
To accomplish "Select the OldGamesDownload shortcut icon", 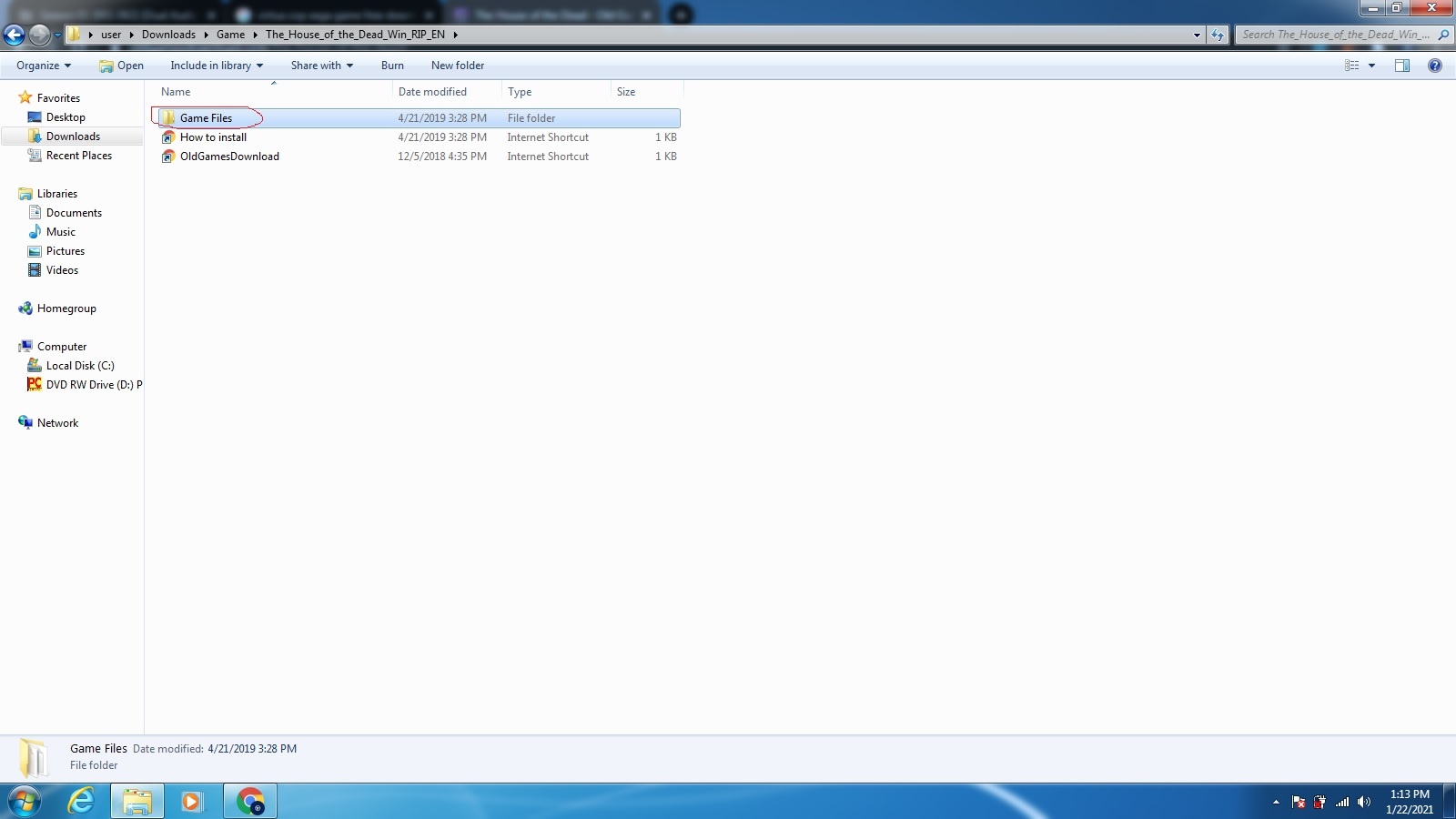I will (168, 157).
